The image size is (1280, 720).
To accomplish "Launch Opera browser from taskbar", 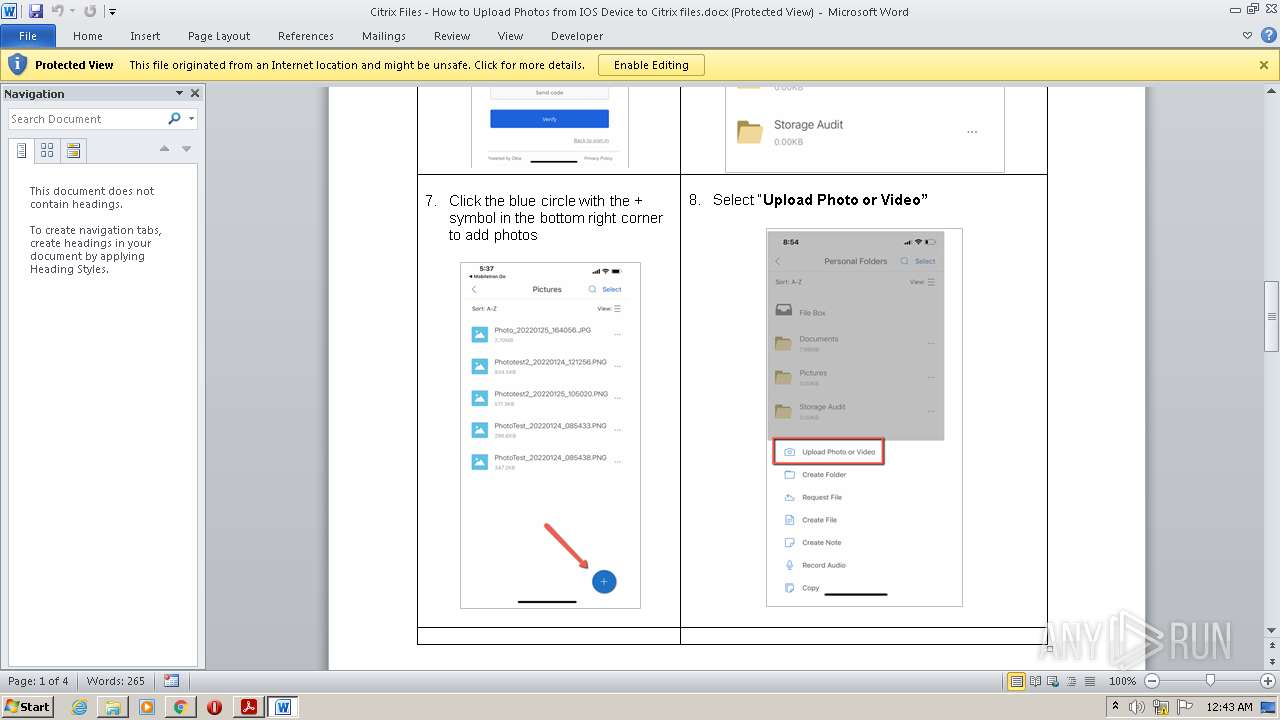I will 214,707.
